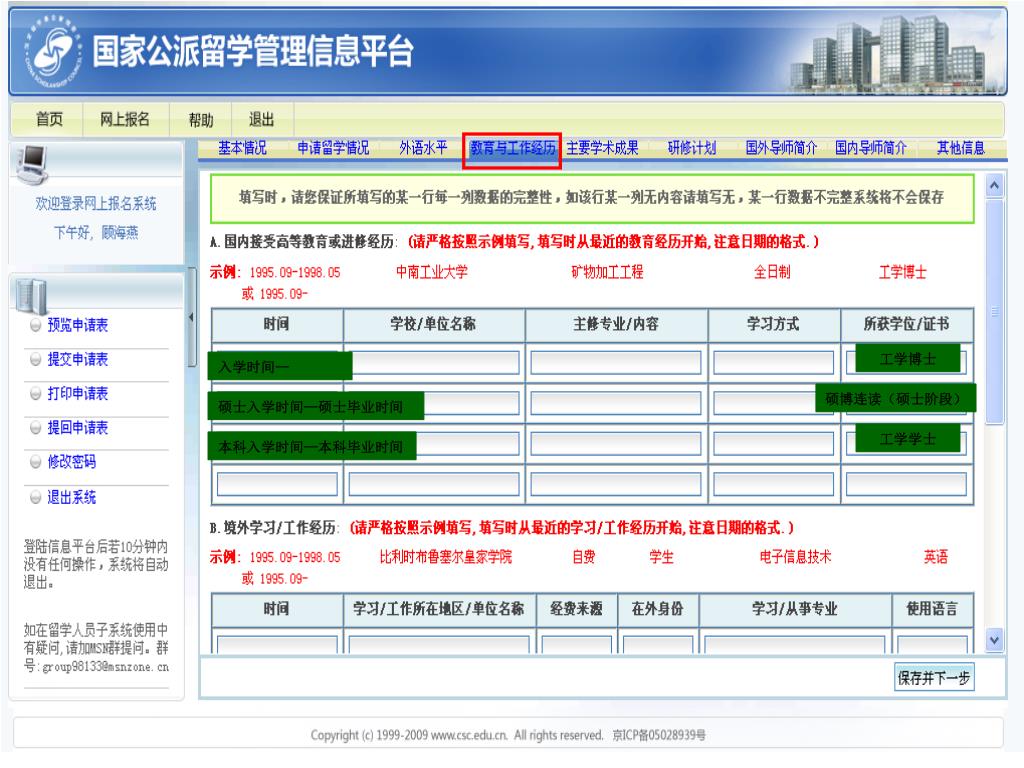The image size is (1024, 768).
Task: Switch to the 外语水平 tab
Action: click(x=423, y=149)
